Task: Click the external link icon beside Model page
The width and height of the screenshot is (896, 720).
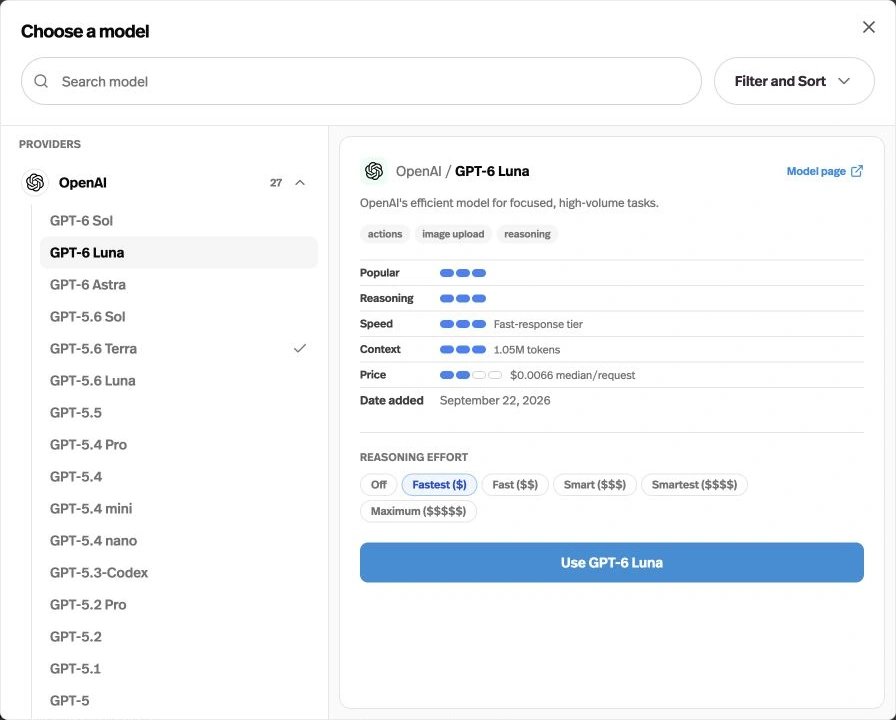Action: point(857,171)
